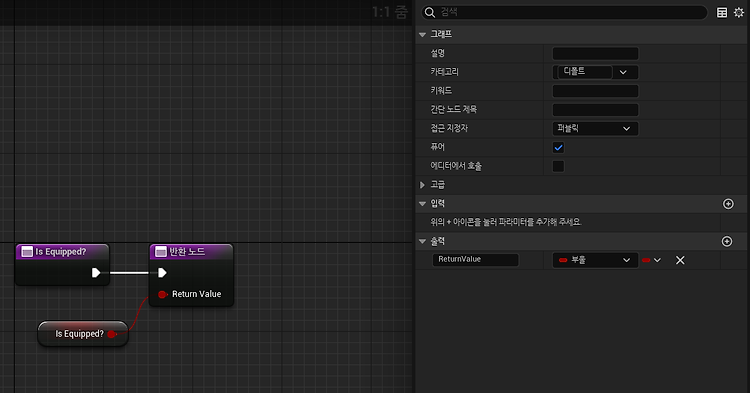The height and width of the screenshot is (393, 750).
Task: Click the ReturnValue name field
Action: 475,260
